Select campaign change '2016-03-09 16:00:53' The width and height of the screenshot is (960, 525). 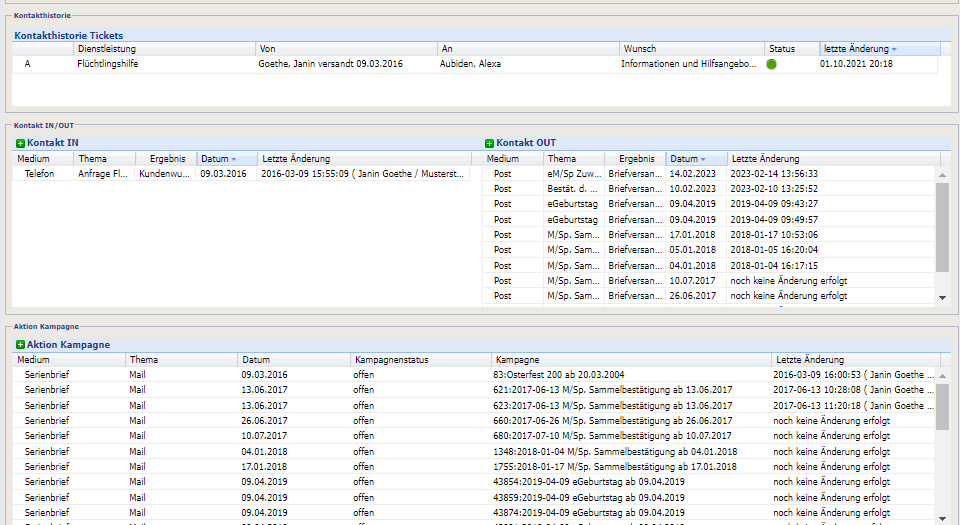(853, 374)
